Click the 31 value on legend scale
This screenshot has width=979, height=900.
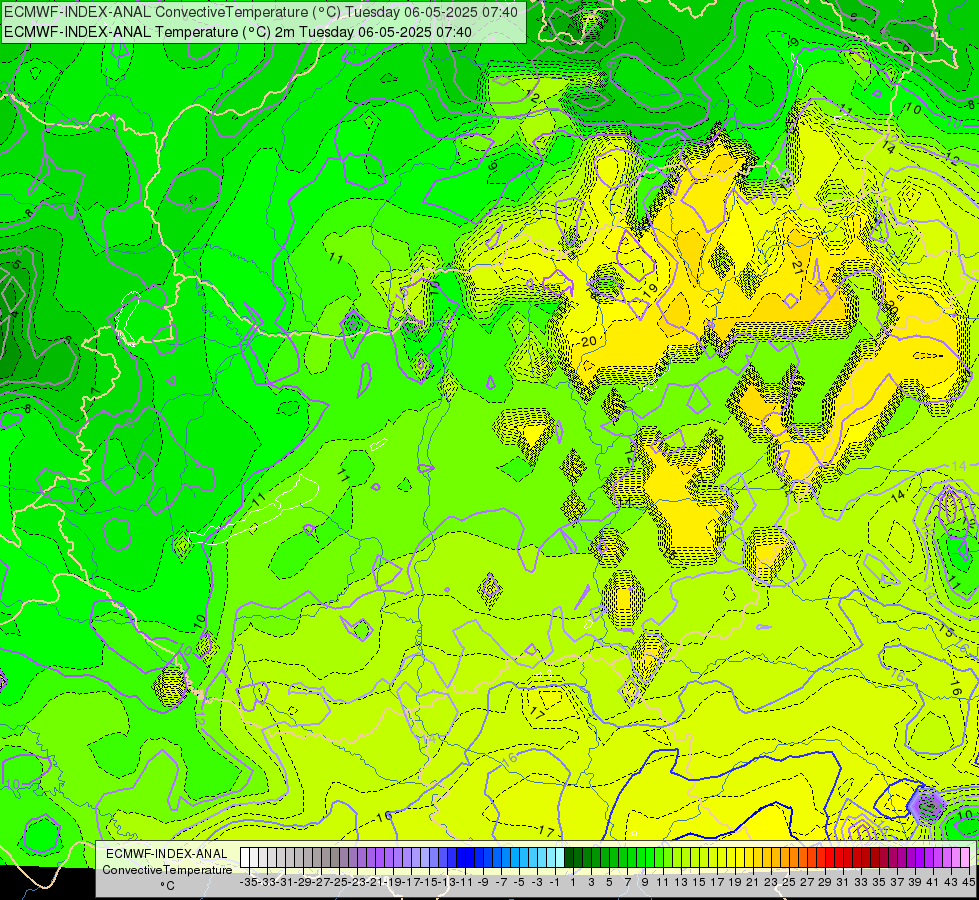tap(843, 882)
